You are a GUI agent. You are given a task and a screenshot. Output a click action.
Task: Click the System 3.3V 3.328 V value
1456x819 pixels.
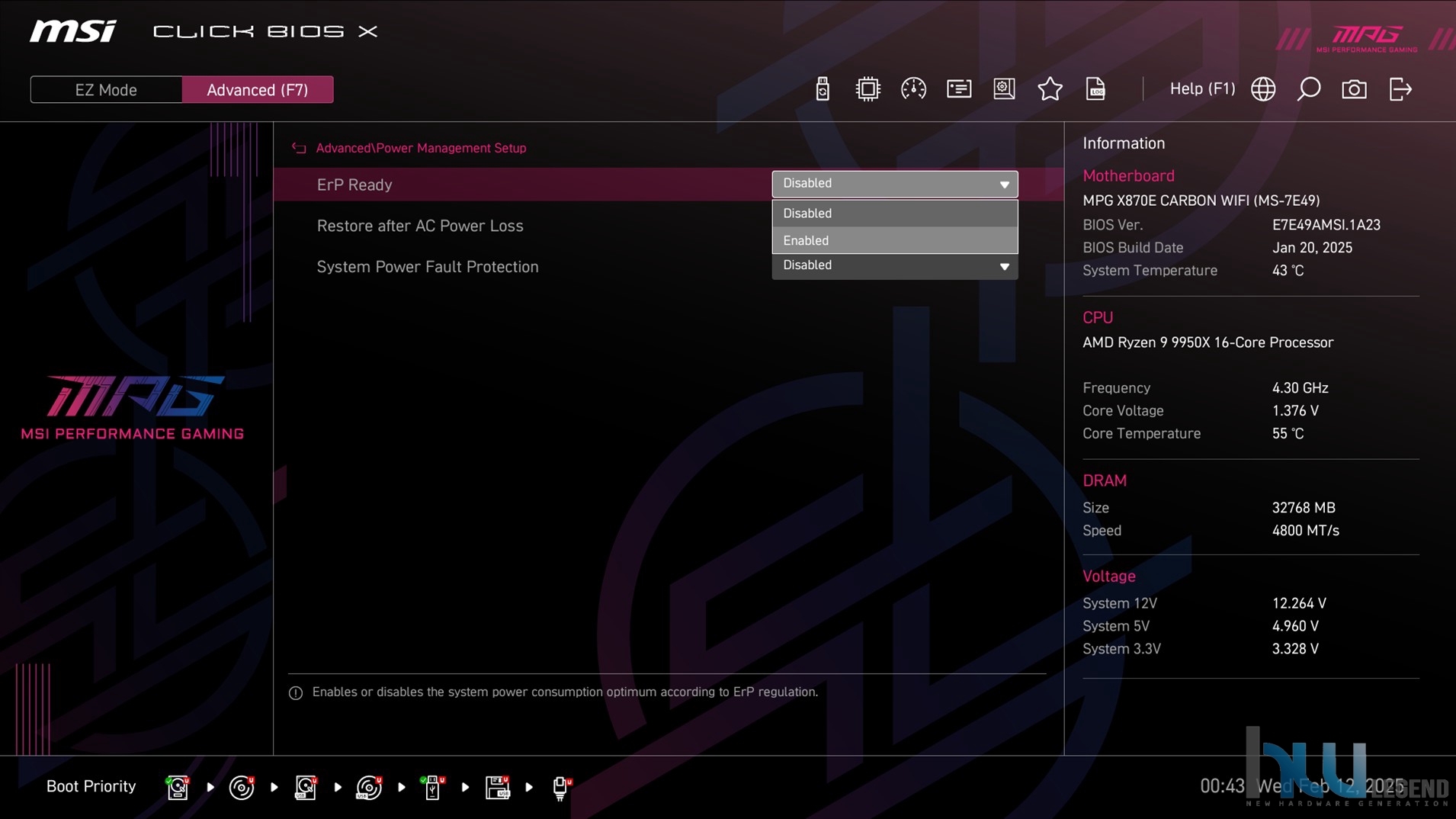pos(1295,649)
